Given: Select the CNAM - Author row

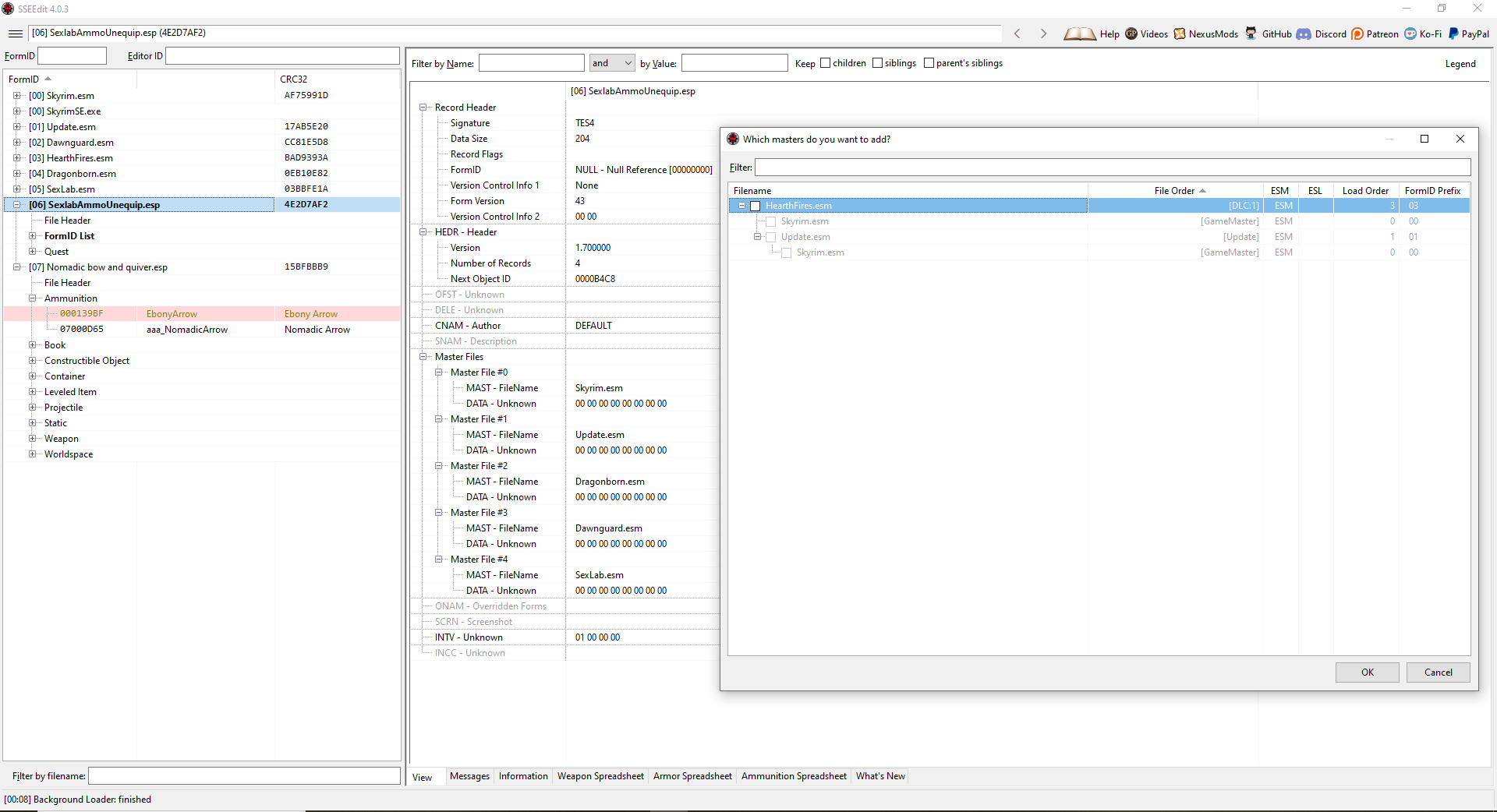Looking at the screenshot, I should tap(565, 326).
